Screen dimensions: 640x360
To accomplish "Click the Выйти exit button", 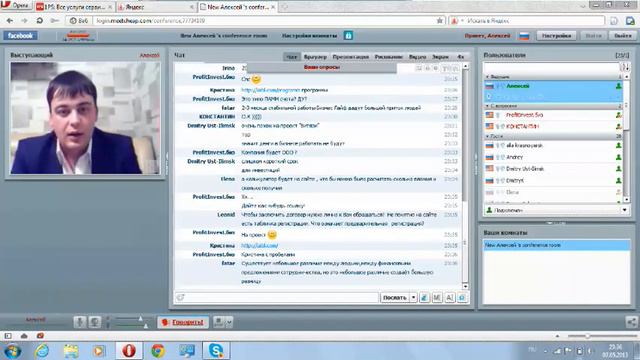I will click(623, 36).
